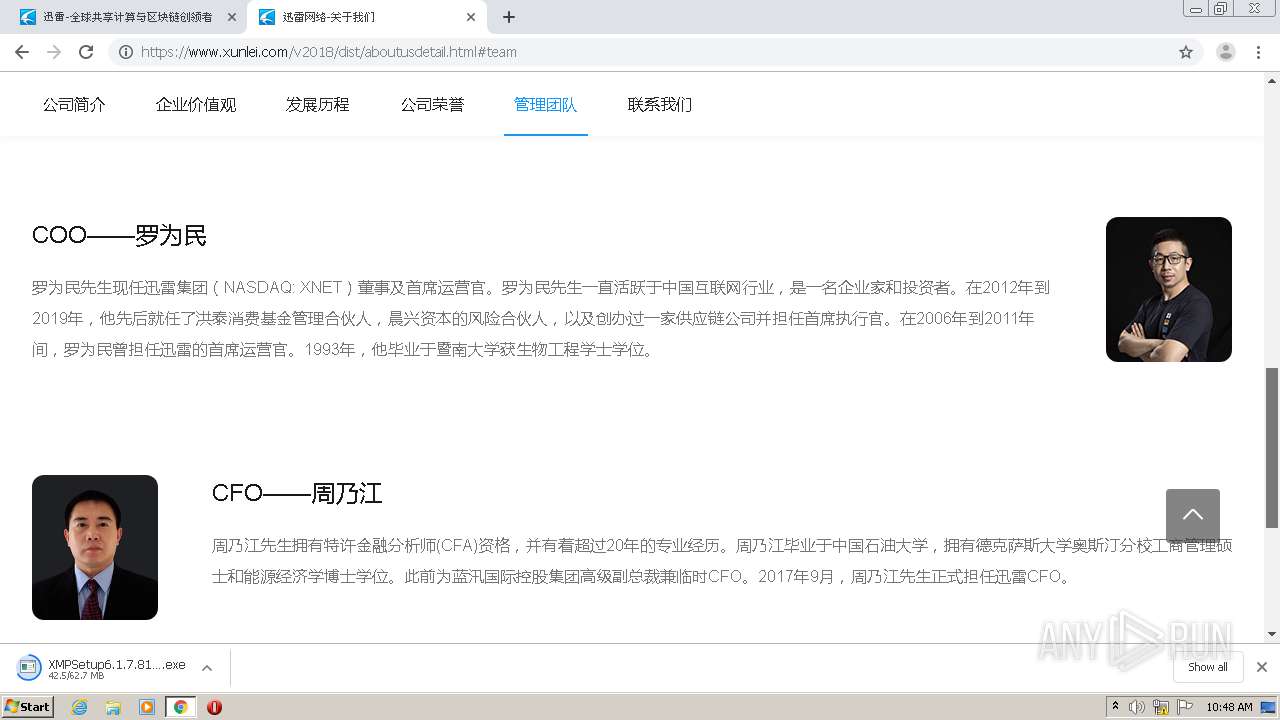Close the 迅雷网络-关于我们 tab

471,17
